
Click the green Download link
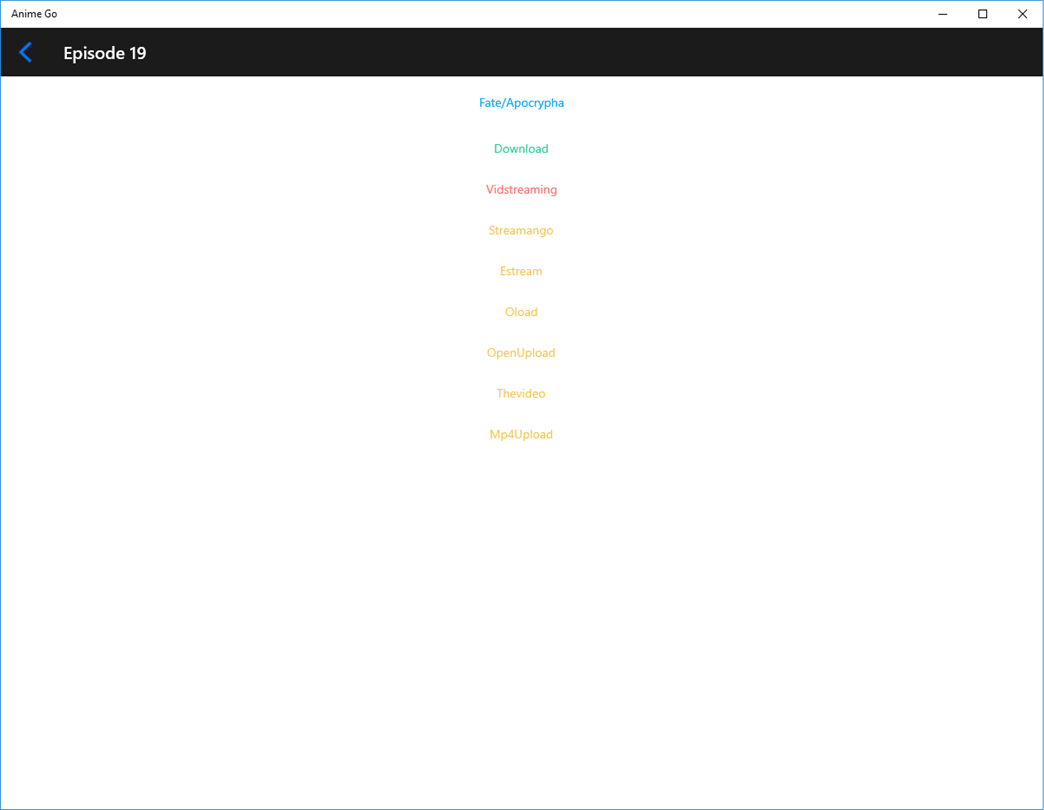point(521,148)
